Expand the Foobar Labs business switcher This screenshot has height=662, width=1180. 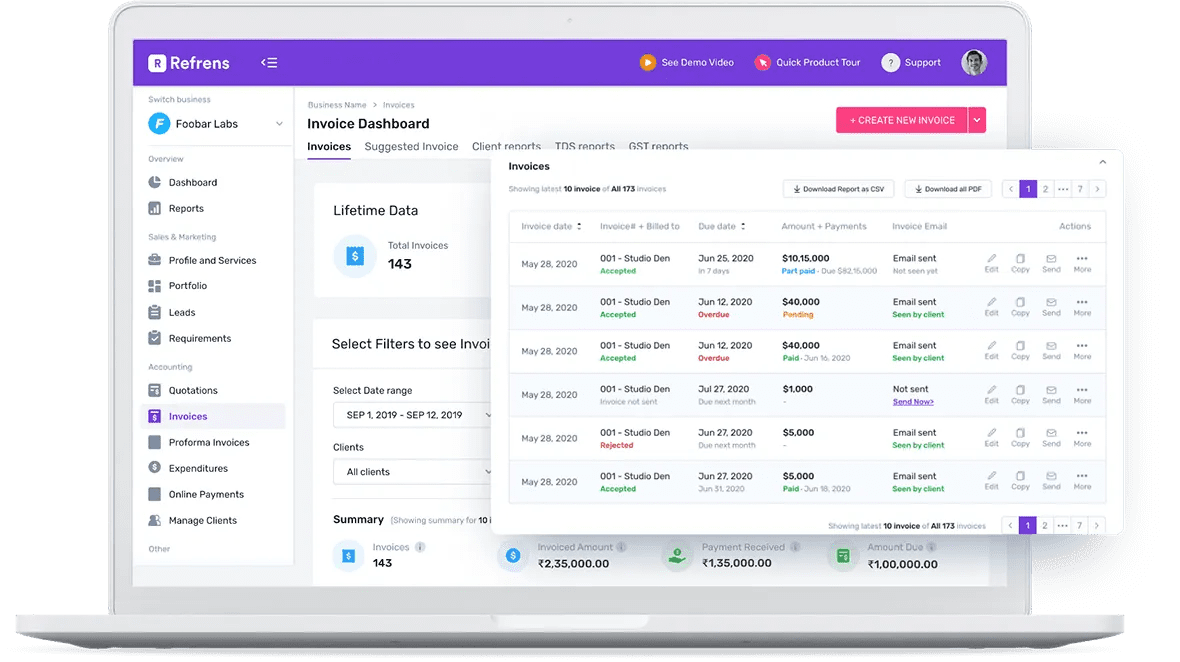tap(279, 124)
